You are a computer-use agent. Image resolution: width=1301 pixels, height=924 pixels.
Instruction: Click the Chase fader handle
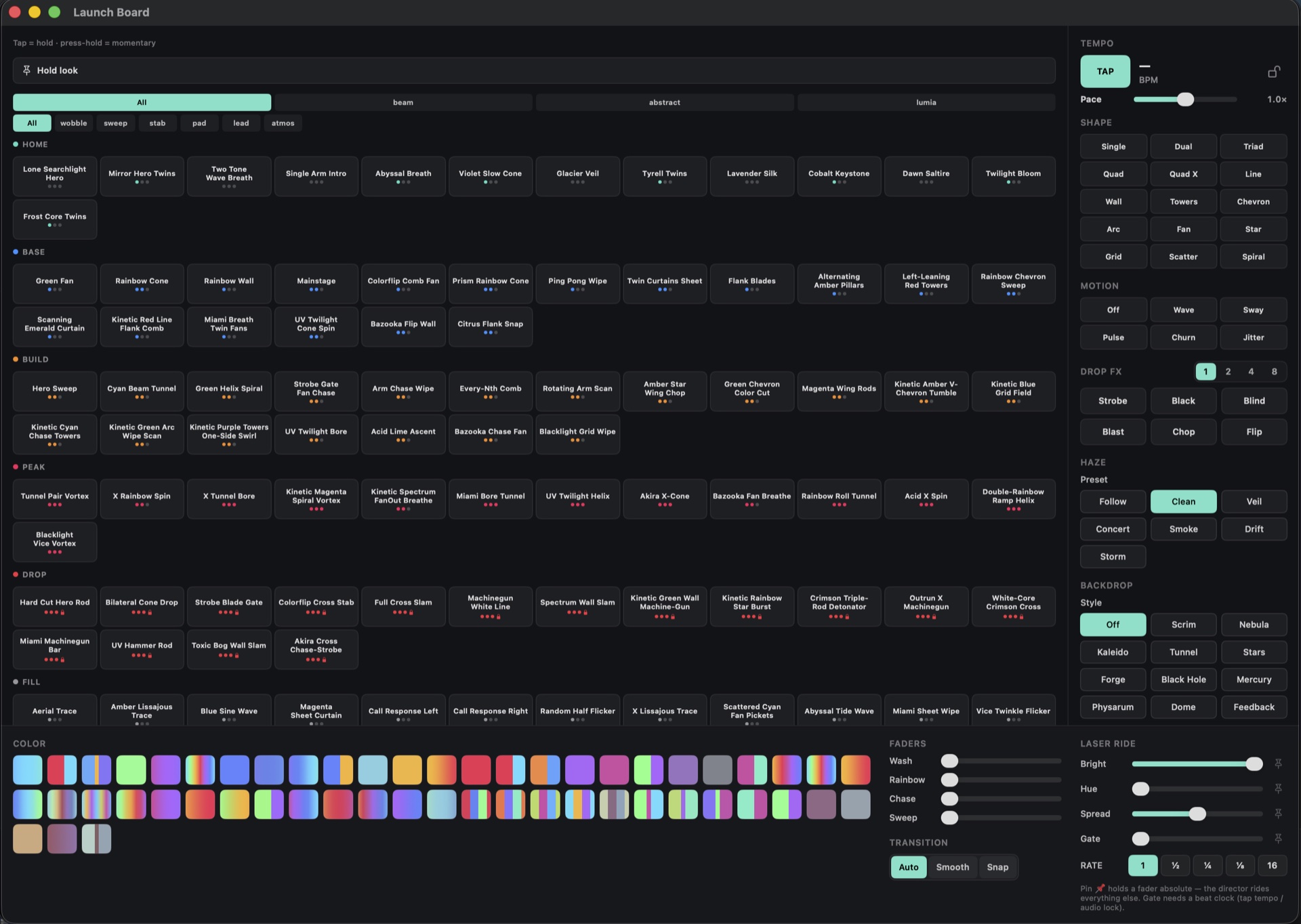click(949, 799)
